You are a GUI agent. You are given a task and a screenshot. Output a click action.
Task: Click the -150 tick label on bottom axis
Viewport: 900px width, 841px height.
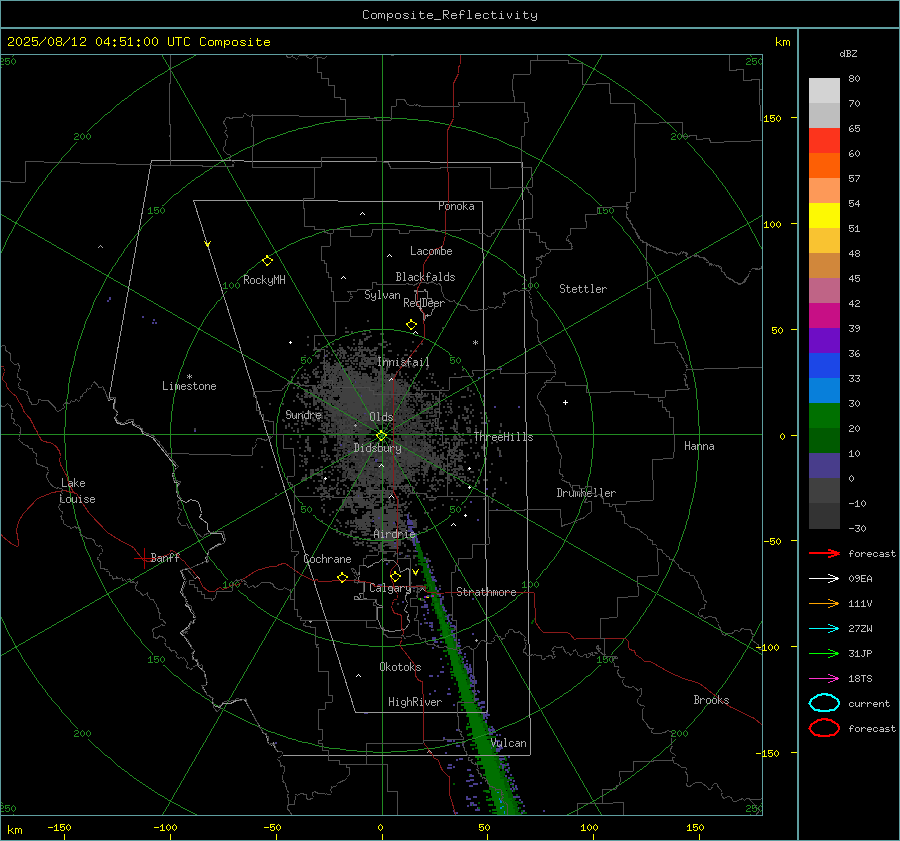click(59, 827)
